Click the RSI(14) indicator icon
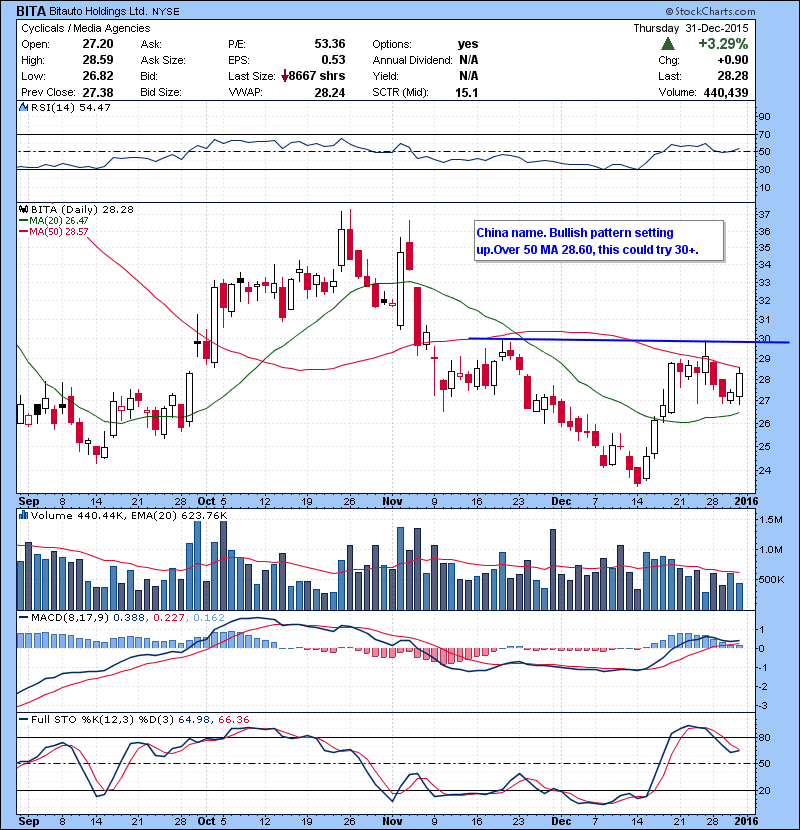 [23, 107]
